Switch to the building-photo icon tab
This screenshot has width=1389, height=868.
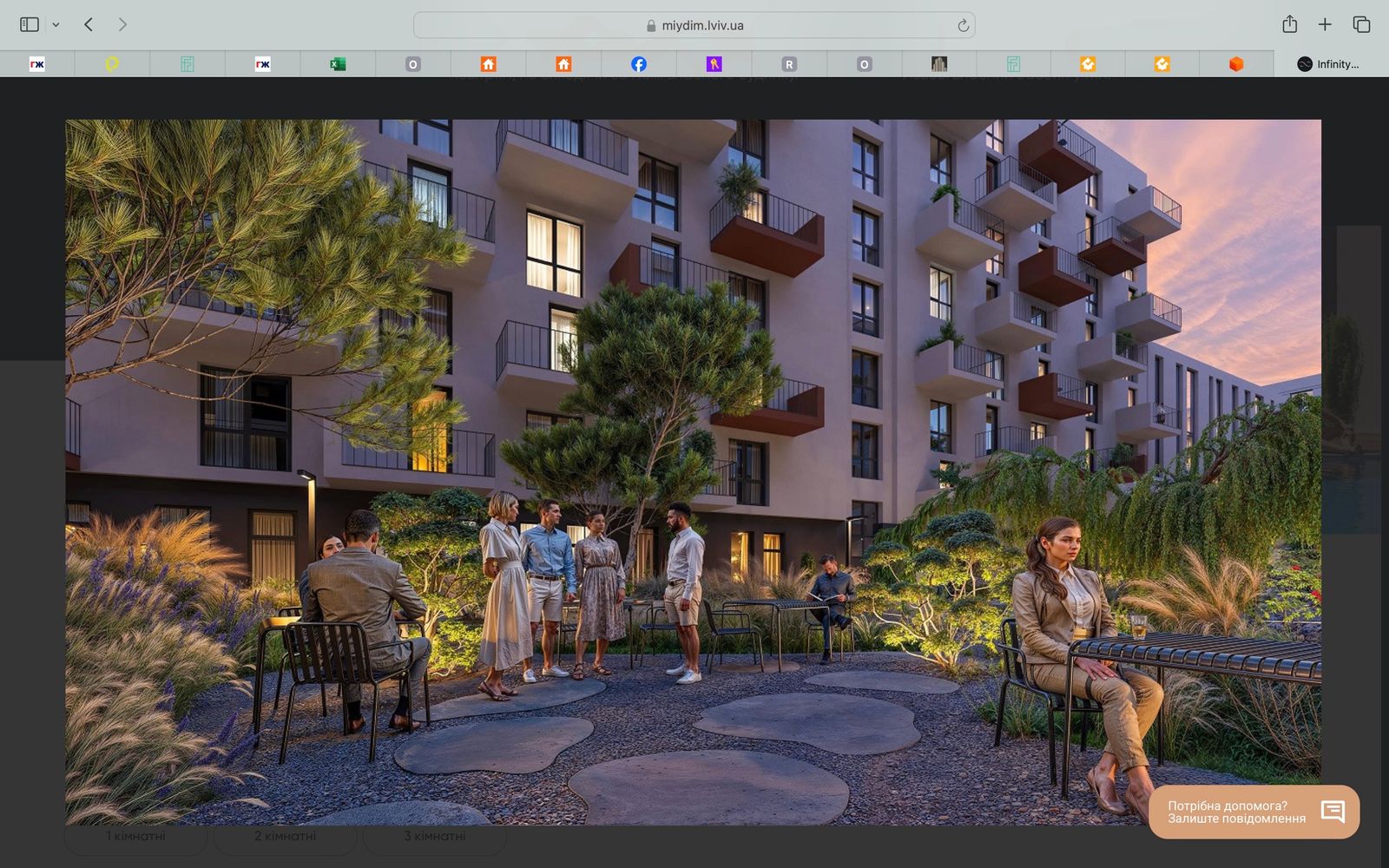pyautogui.click(x=938, y=64)
